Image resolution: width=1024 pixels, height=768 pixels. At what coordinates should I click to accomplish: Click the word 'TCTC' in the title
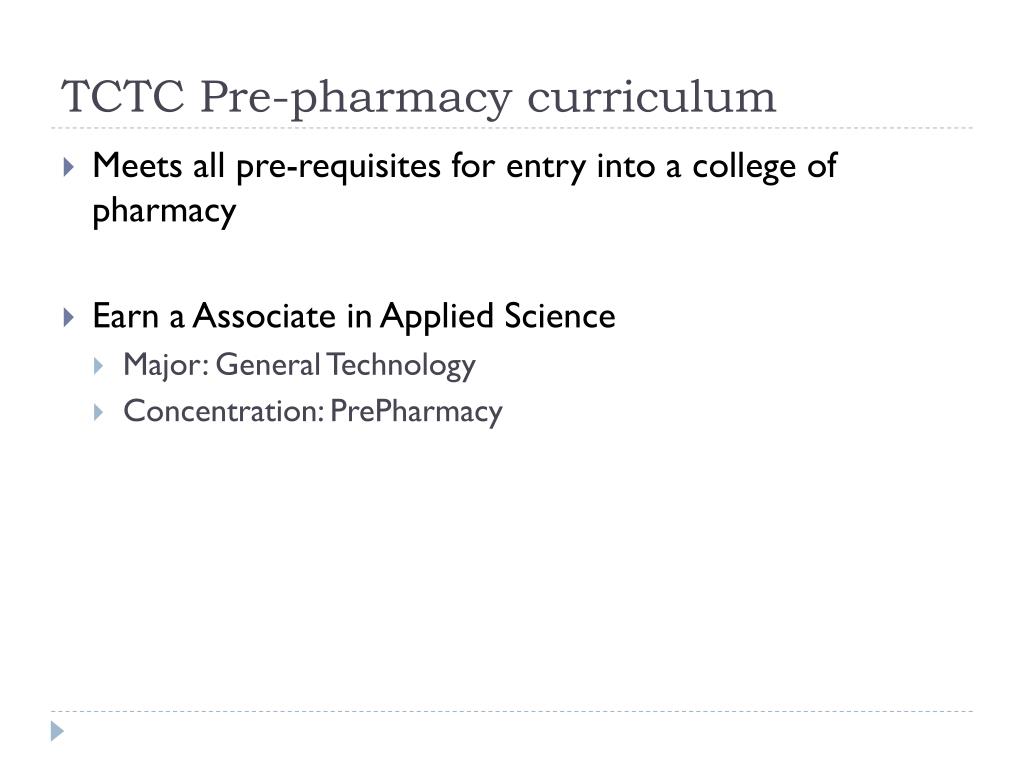(x=123, y=97)
